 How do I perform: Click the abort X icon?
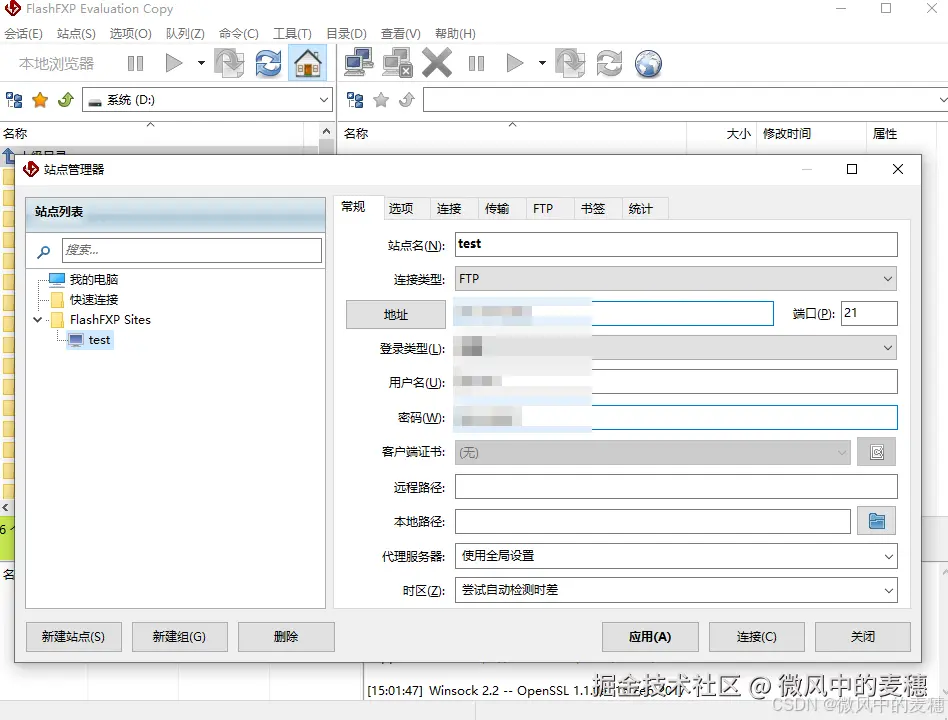pyautogui.click(x=437, y=63)
